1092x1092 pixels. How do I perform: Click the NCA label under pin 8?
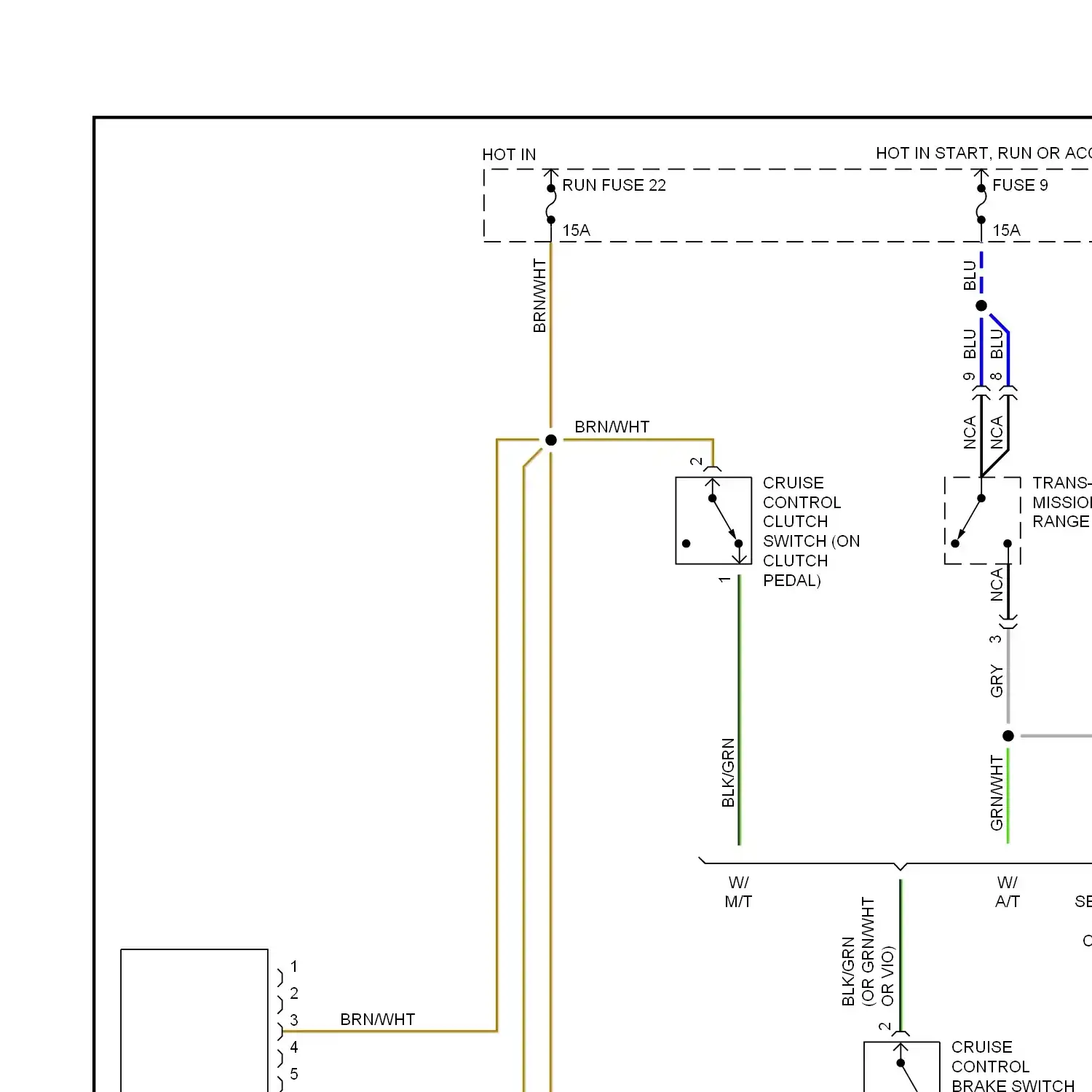(x=997, y=432)
